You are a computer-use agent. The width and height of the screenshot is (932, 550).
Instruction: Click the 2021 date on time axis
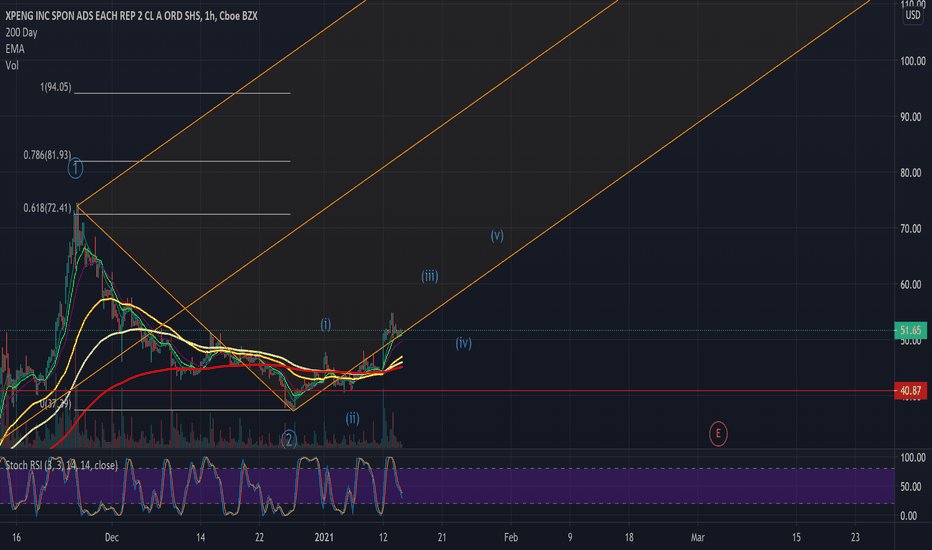(324, 538)
